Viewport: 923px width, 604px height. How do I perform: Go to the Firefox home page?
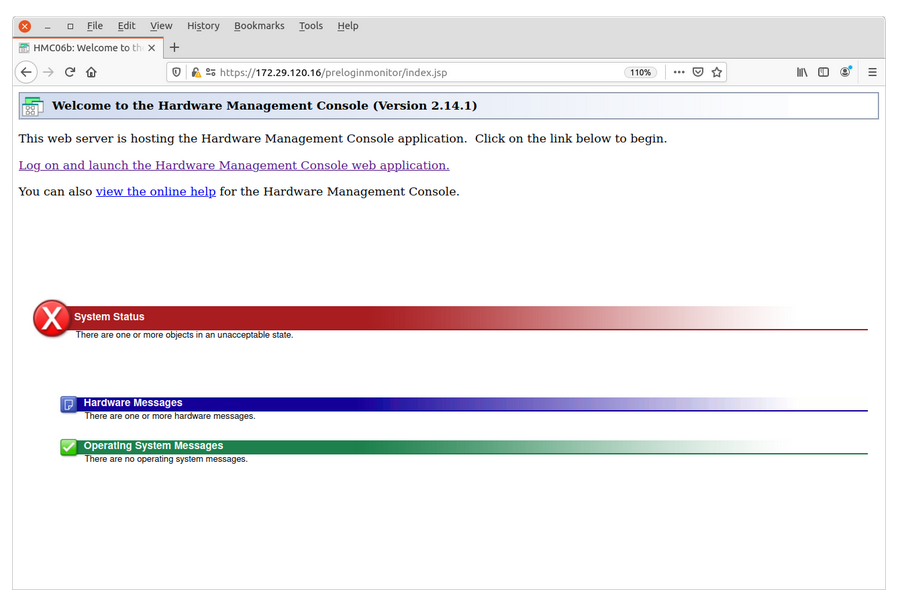tap(91, 72)
